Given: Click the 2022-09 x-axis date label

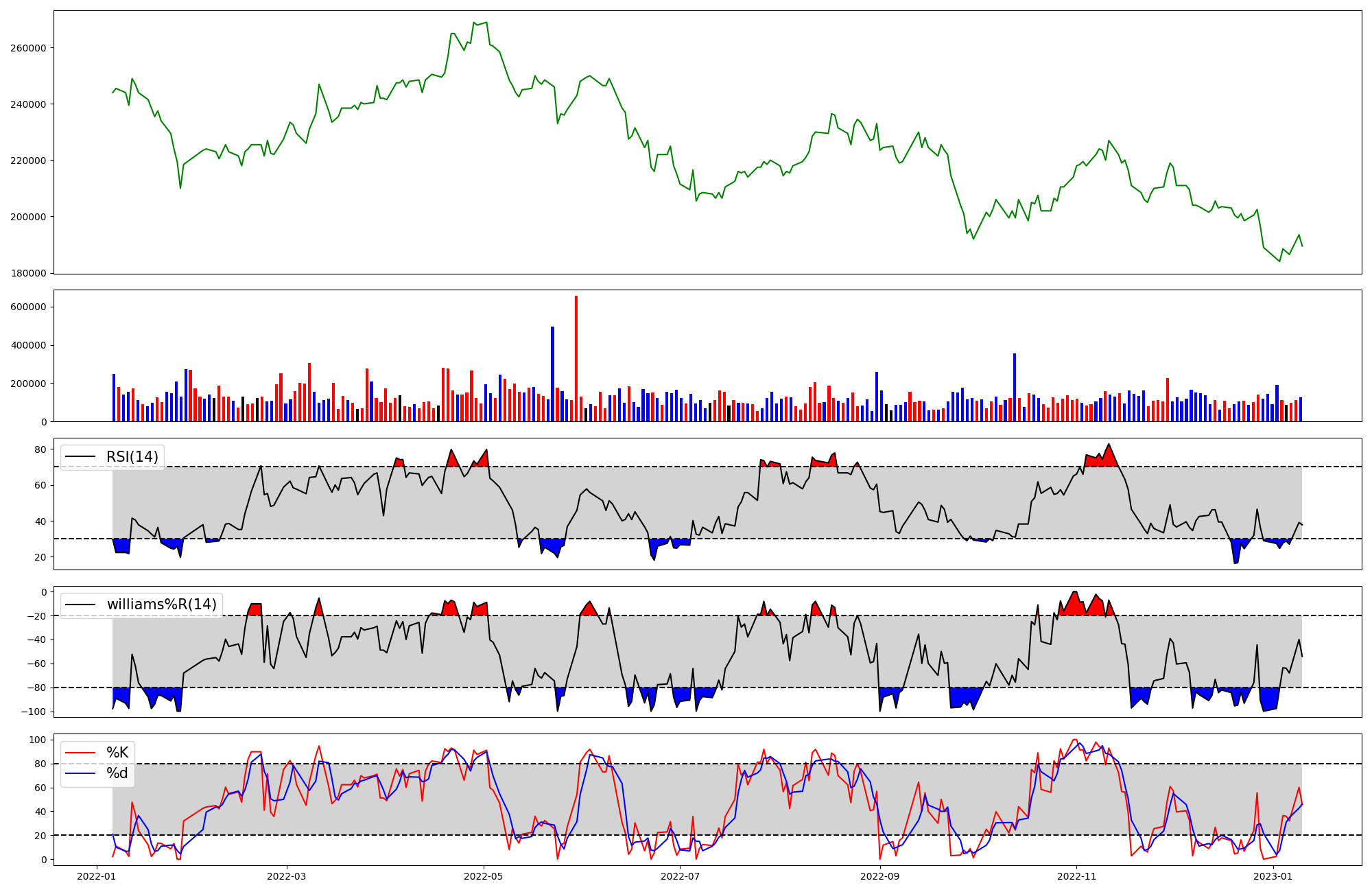Looking at the screenshot, I should point(879,876).
